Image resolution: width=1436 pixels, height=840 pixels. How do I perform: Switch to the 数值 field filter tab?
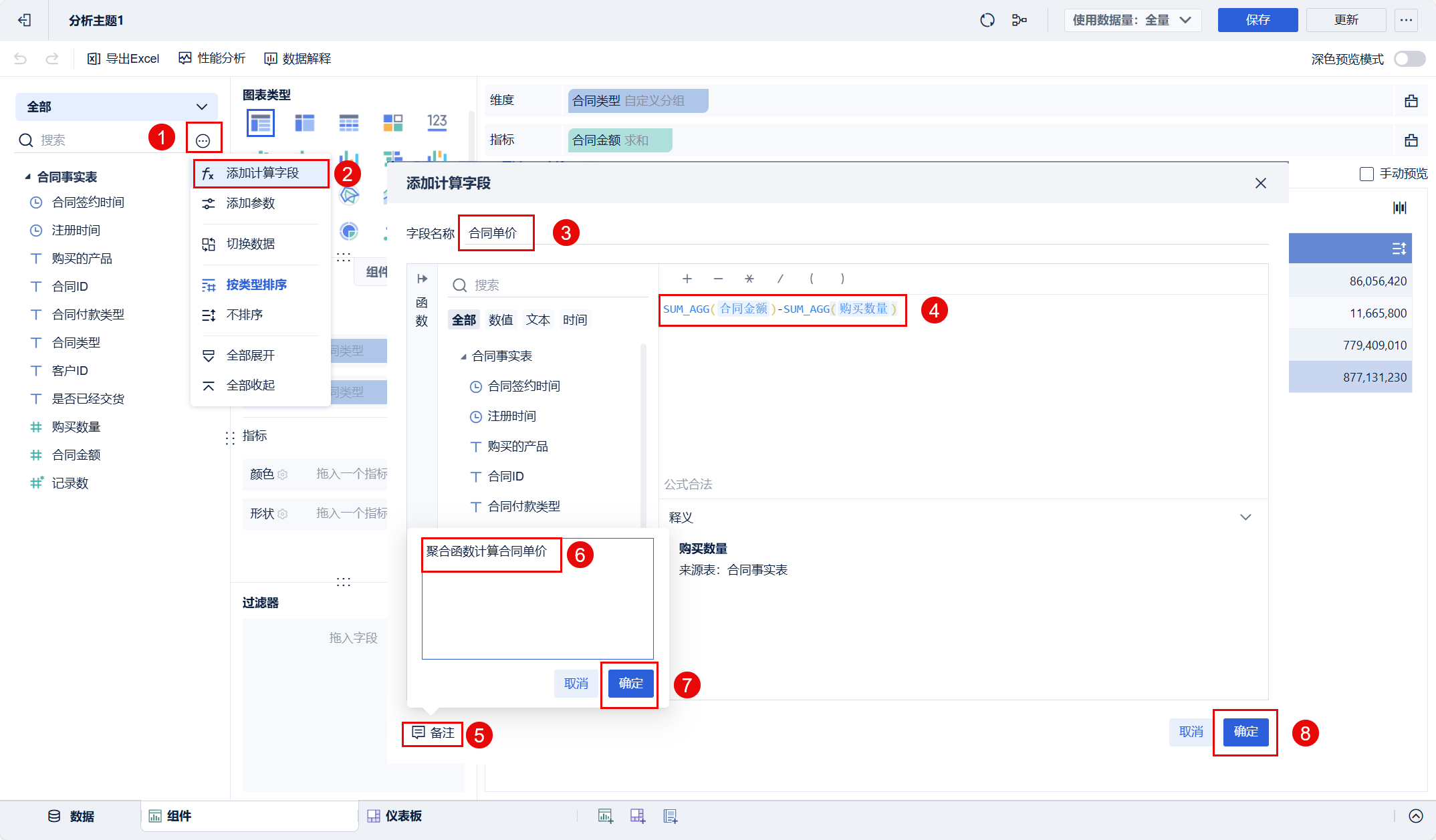pos(501,320)
